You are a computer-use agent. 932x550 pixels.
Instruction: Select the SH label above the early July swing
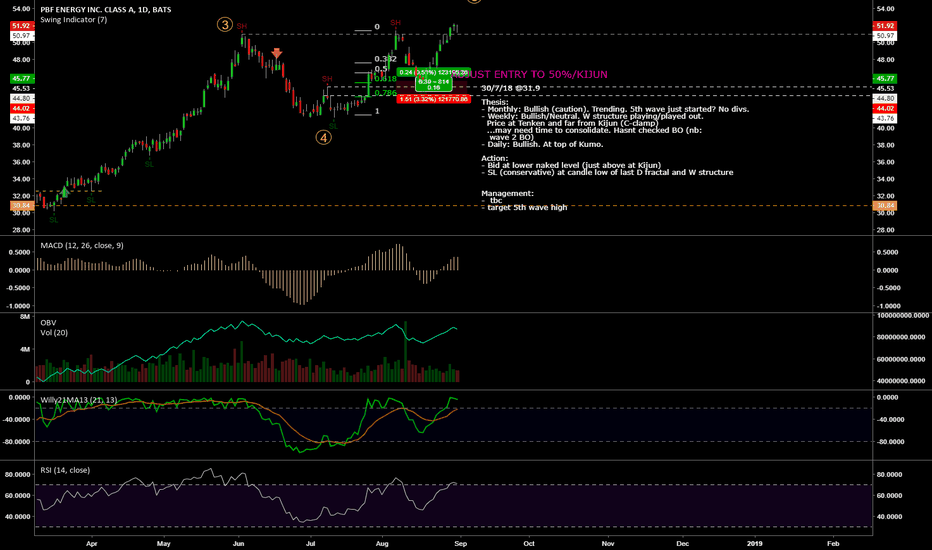click(x=328, y=79)
